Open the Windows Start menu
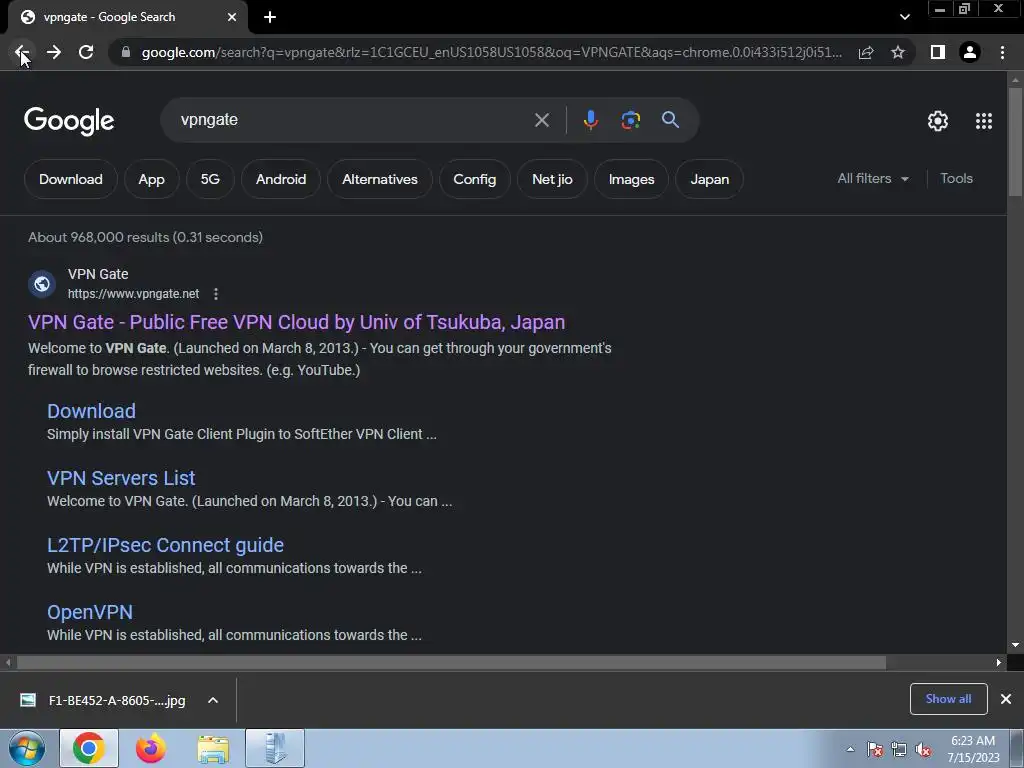The width and height of the screenshot is (1024, 768). (x=27, y=748)
